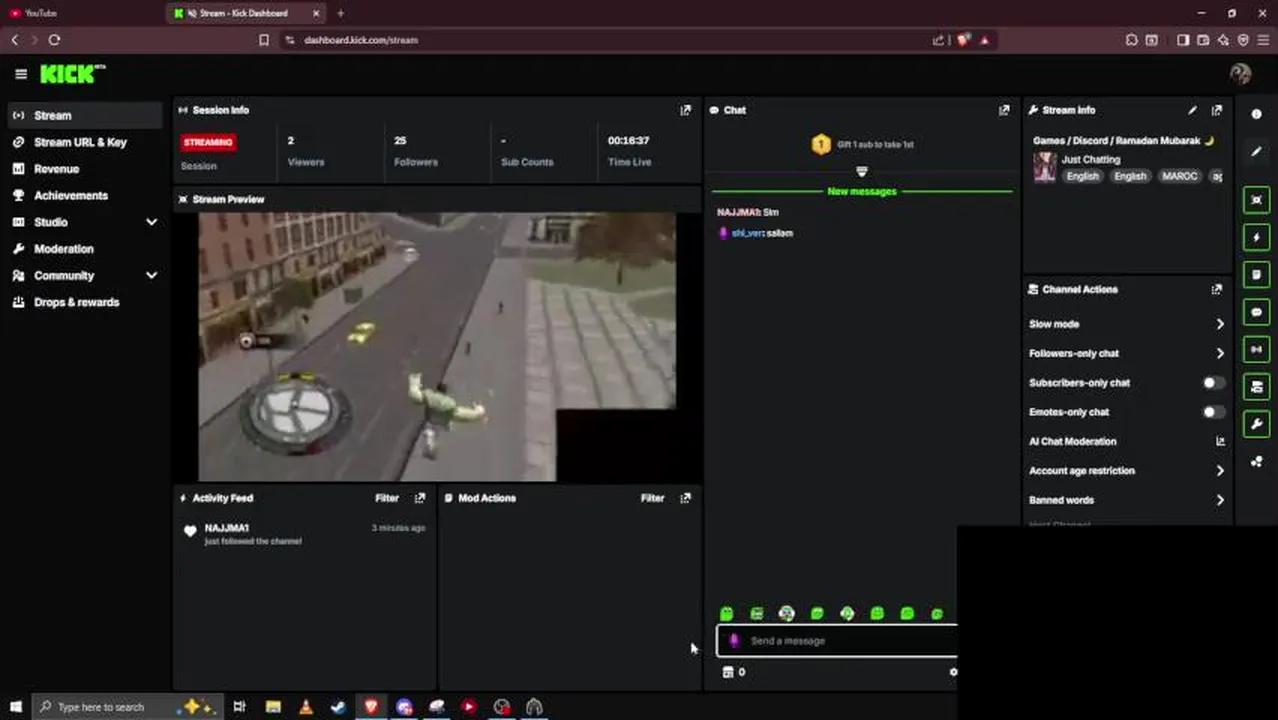1278x720 pixels.
Task: Open the profile avatar in the header
Action: [x=1240, y=74]
